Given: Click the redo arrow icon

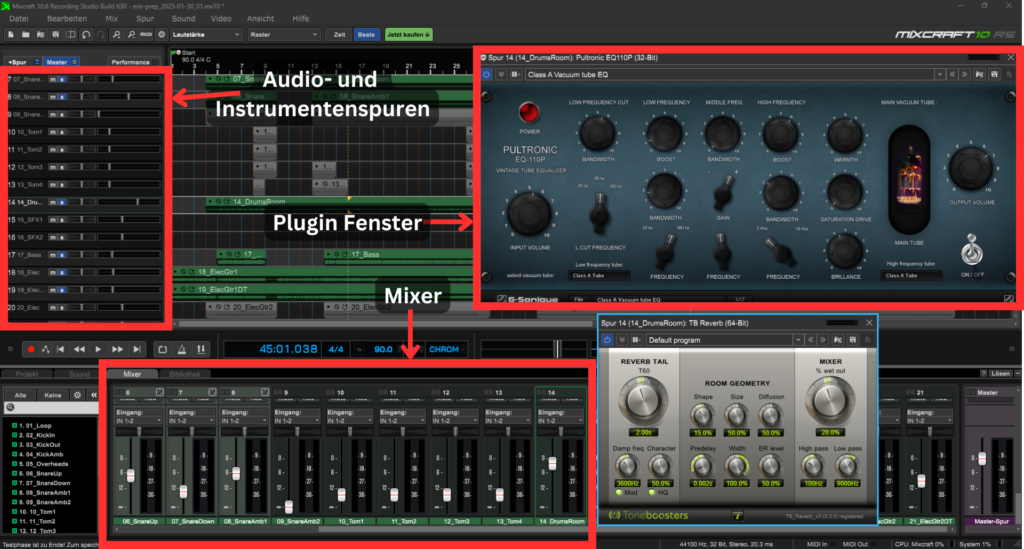Looking at the screenshot, I should 101,35.
